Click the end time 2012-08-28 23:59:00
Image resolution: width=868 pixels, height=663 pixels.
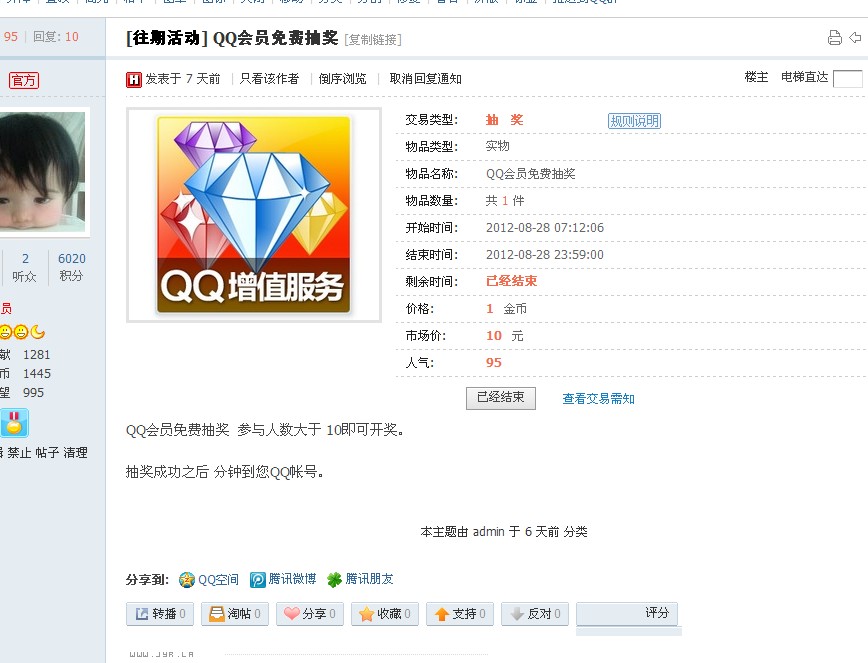(x=545, y=255)
